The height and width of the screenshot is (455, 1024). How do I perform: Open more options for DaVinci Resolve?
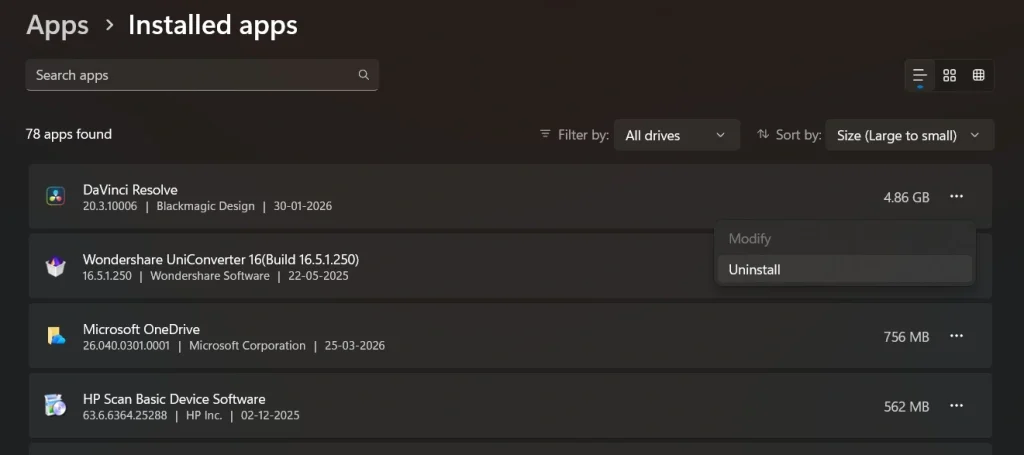(957, 196)
